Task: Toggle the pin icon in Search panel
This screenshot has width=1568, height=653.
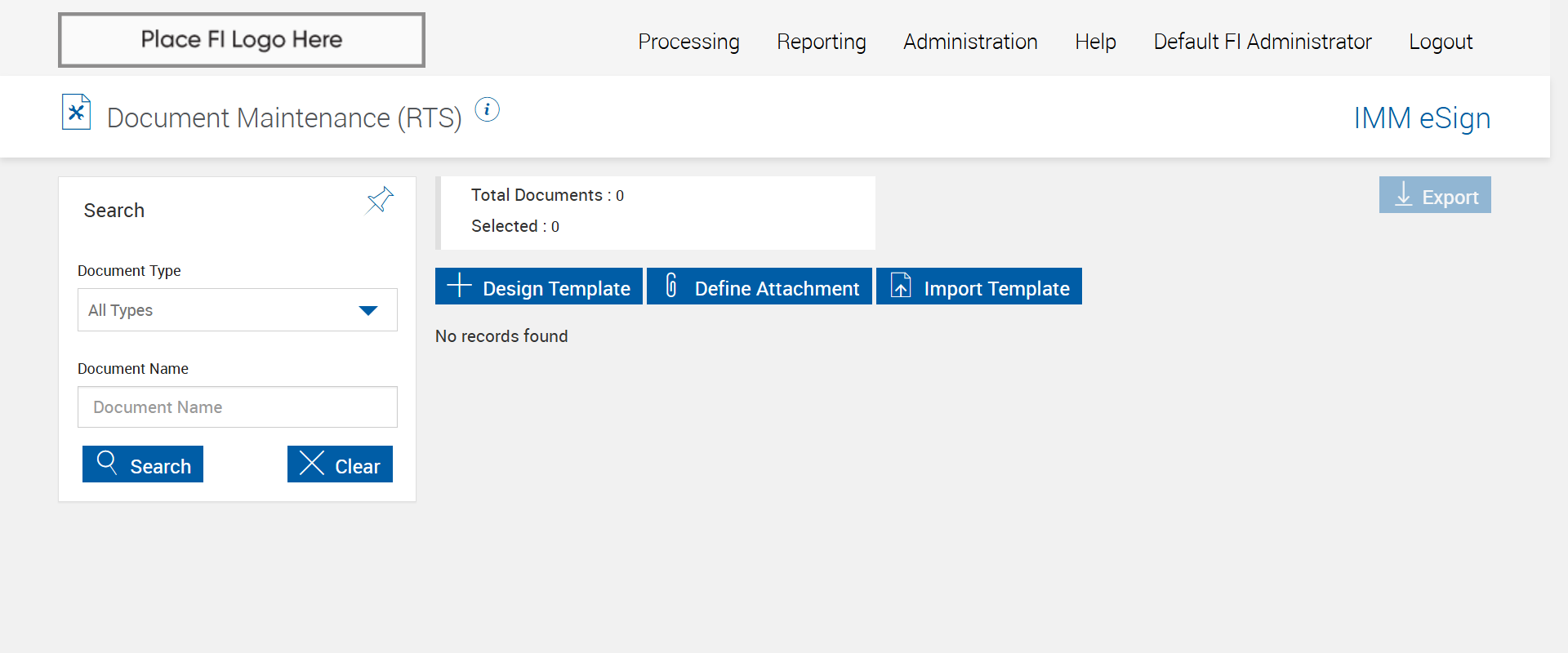Action: point(380,199)
